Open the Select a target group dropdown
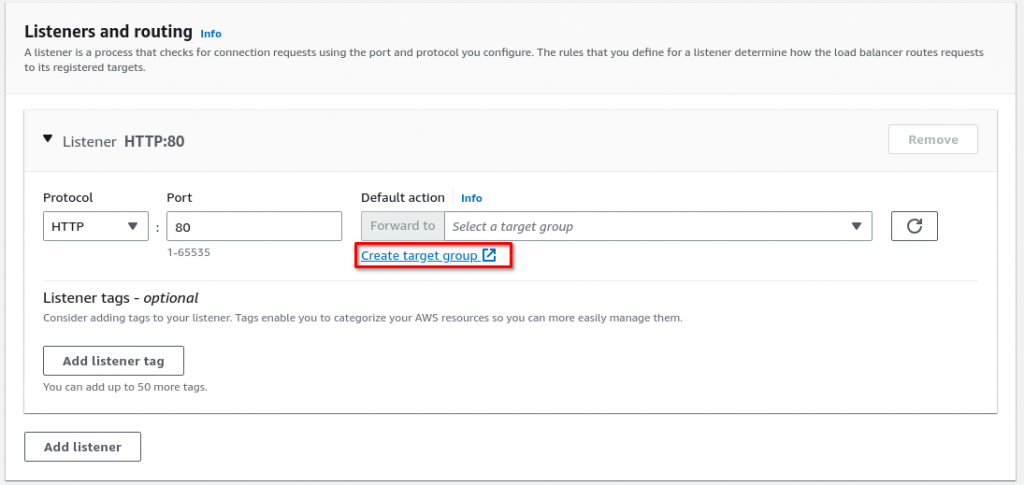Image resolution: width=1024 pixels, height=485 pixels. pos(658,226)
